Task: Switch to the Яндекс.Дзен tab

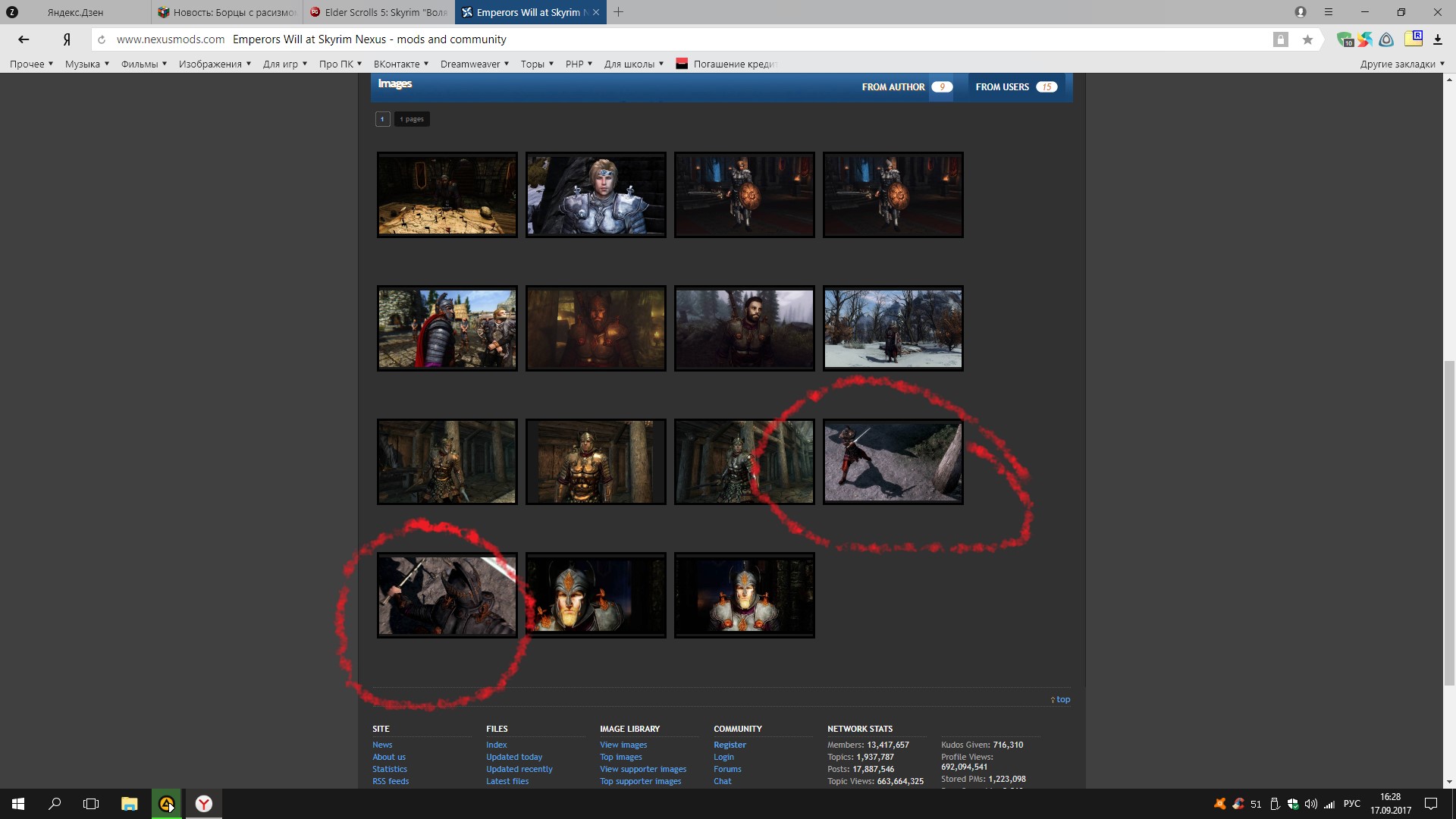Action: 75,12
